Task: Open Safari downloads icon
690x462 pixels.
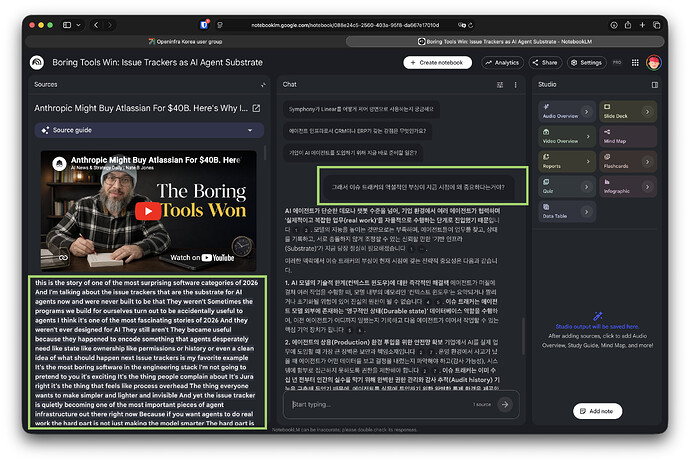Action: click(x=614, y=25)
